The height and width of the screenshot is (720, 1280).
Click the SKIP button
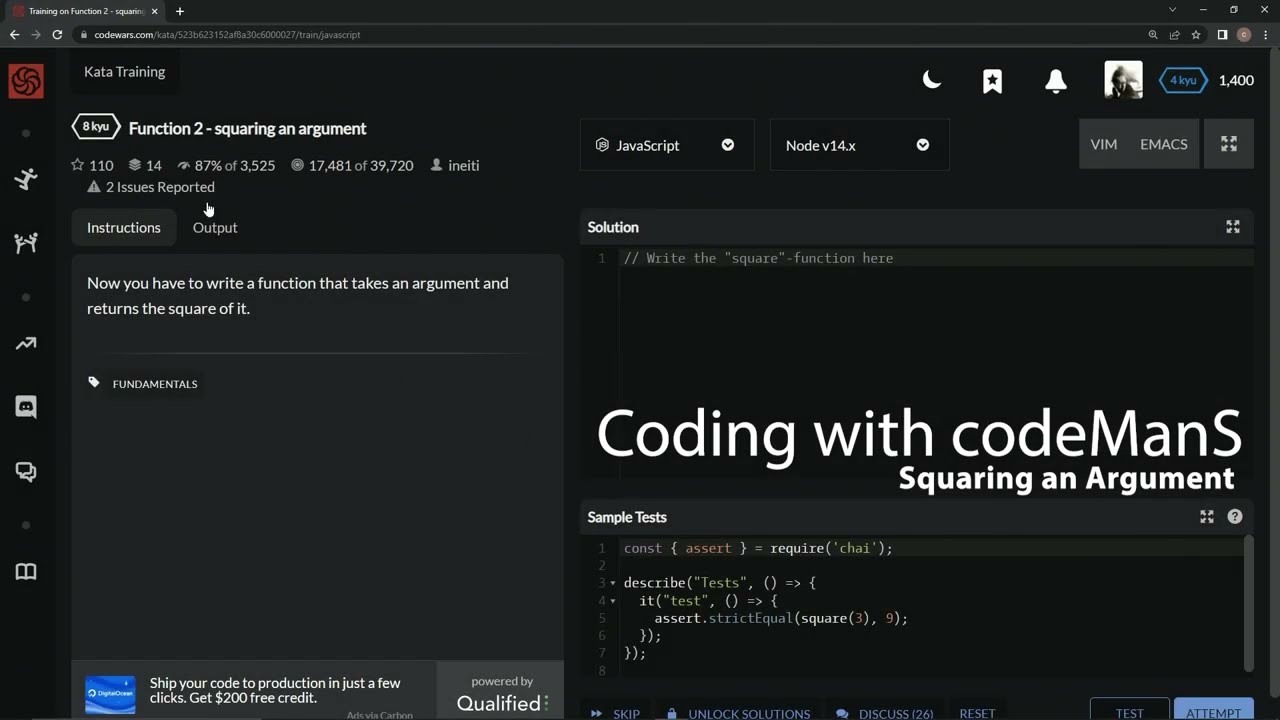(x=616, y=713)
